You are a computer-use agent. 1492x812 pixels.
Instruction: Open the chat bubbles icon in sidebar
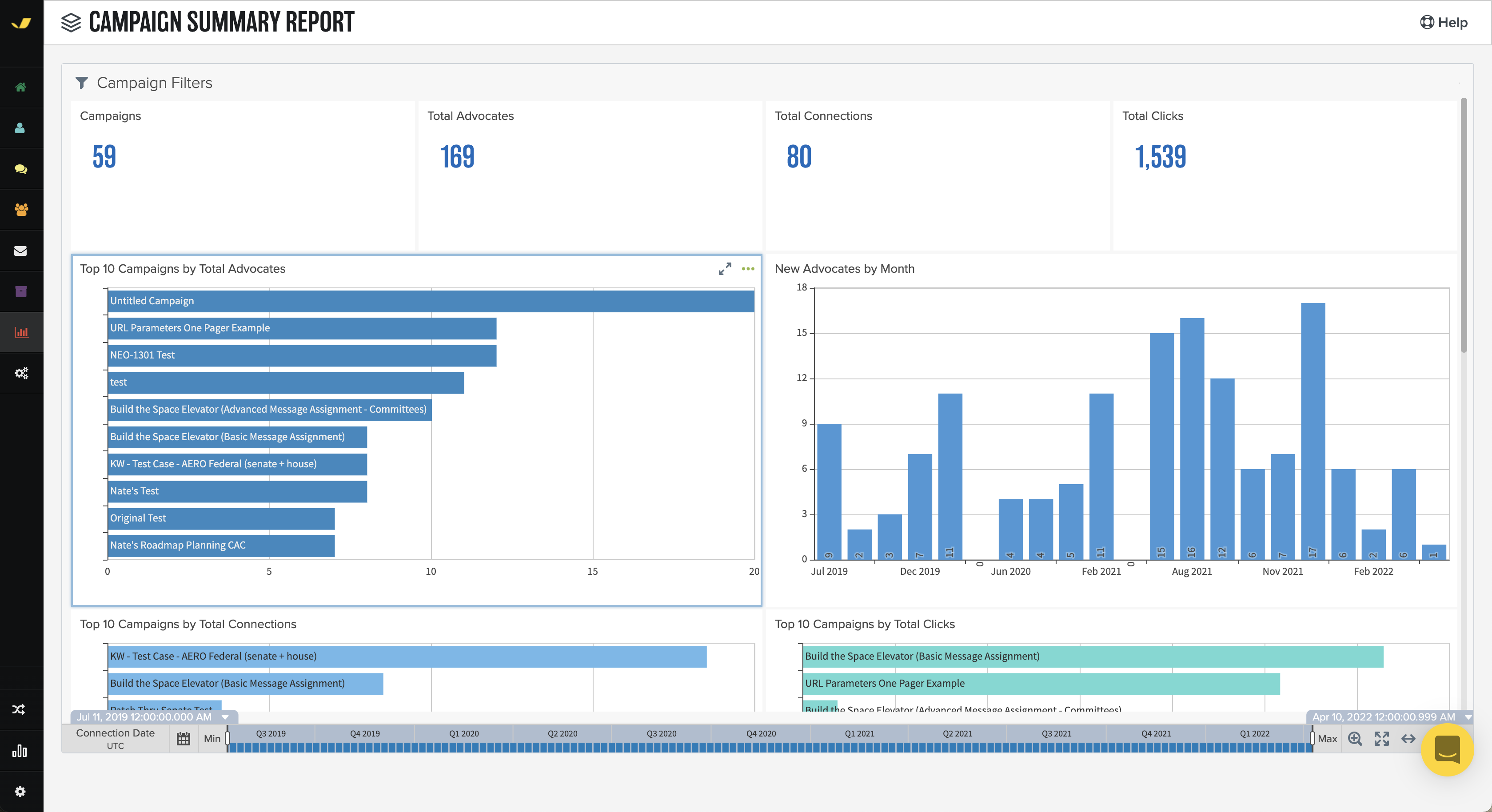pyautogui.click(x=21, y=169)
